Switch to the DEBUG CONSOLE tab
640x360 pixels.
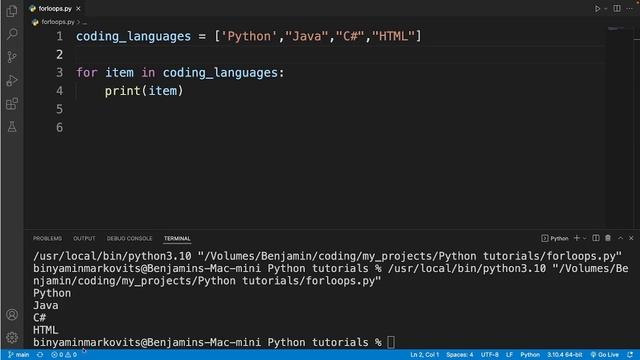coord(129,238)
